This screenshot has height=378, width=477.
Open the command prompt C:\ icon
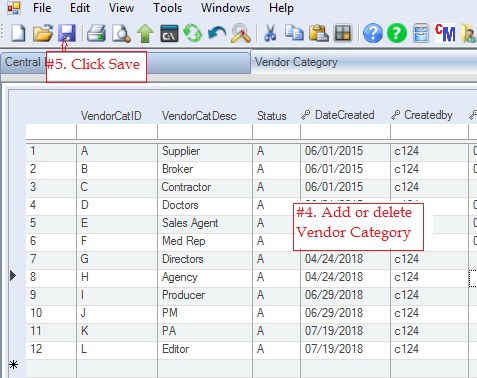tap(169, 33)
